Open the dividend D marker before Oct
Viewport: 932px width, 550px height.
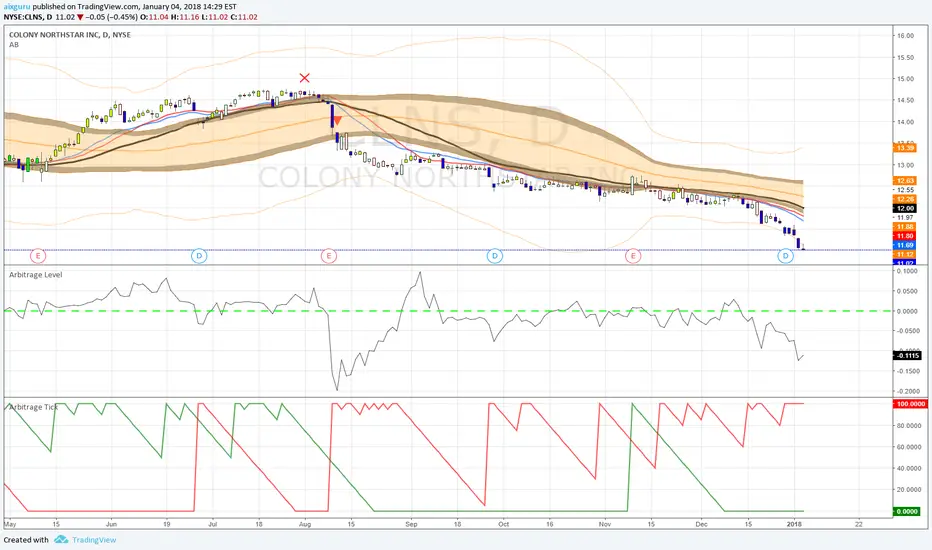click(x=495, y=256)
